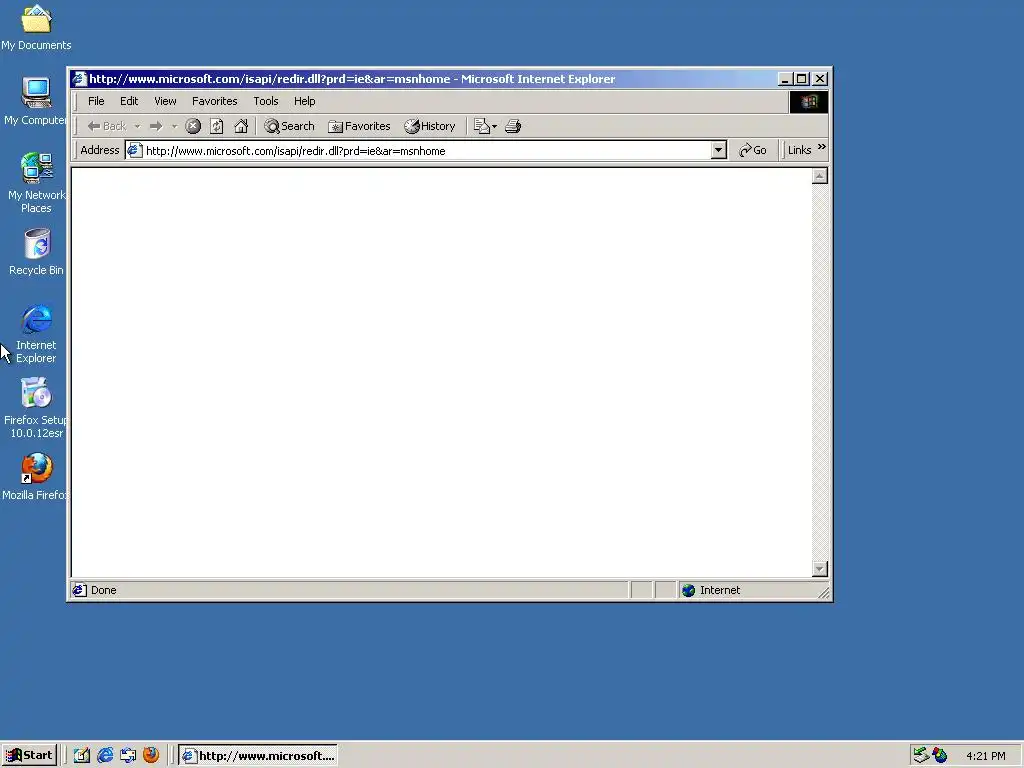1024x768 pixels.
Task: Open the File menu
Action: coord(96,101)
